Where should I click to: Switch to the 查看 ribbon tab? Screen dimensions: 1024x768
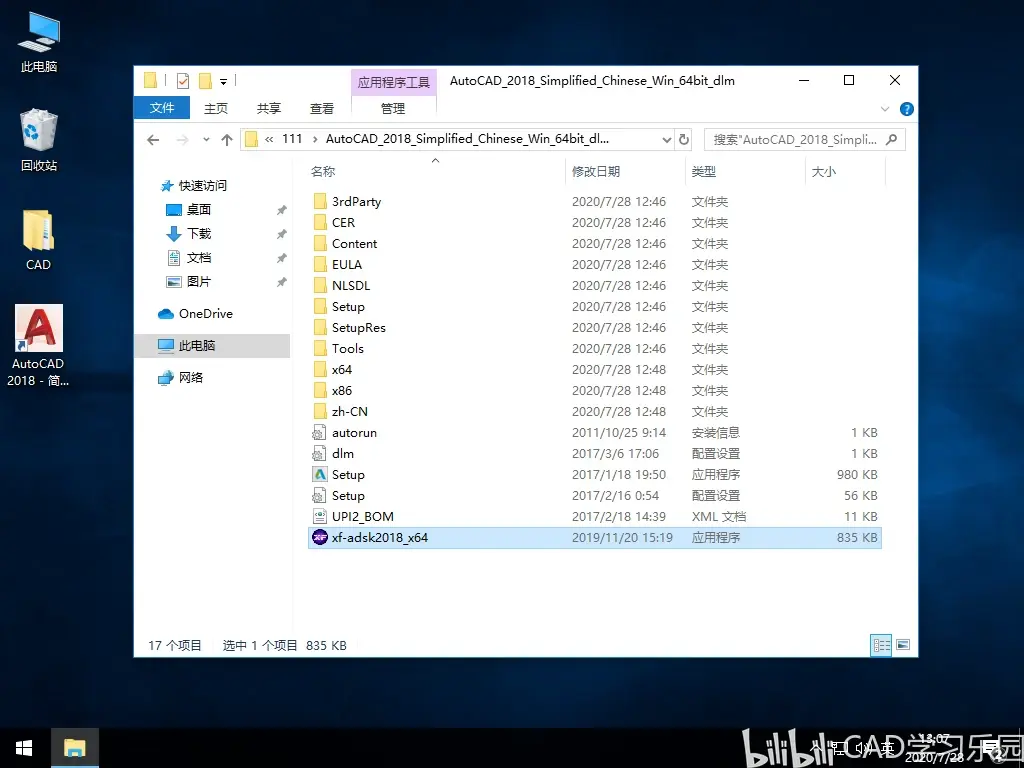321,108
